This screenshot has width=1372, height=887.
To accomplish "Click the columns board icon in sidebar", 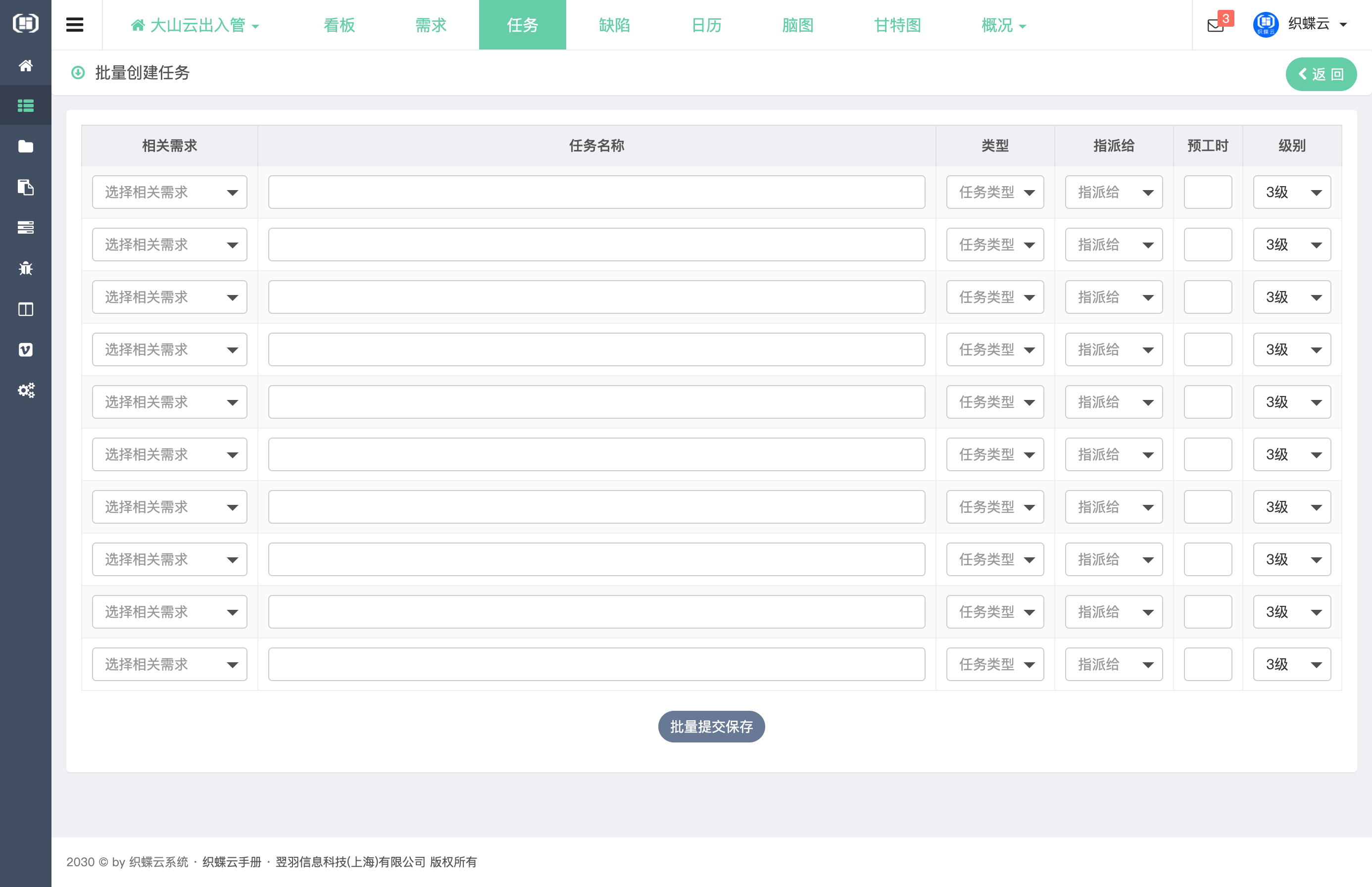I will pyautogui.click(x=25, y=309).
